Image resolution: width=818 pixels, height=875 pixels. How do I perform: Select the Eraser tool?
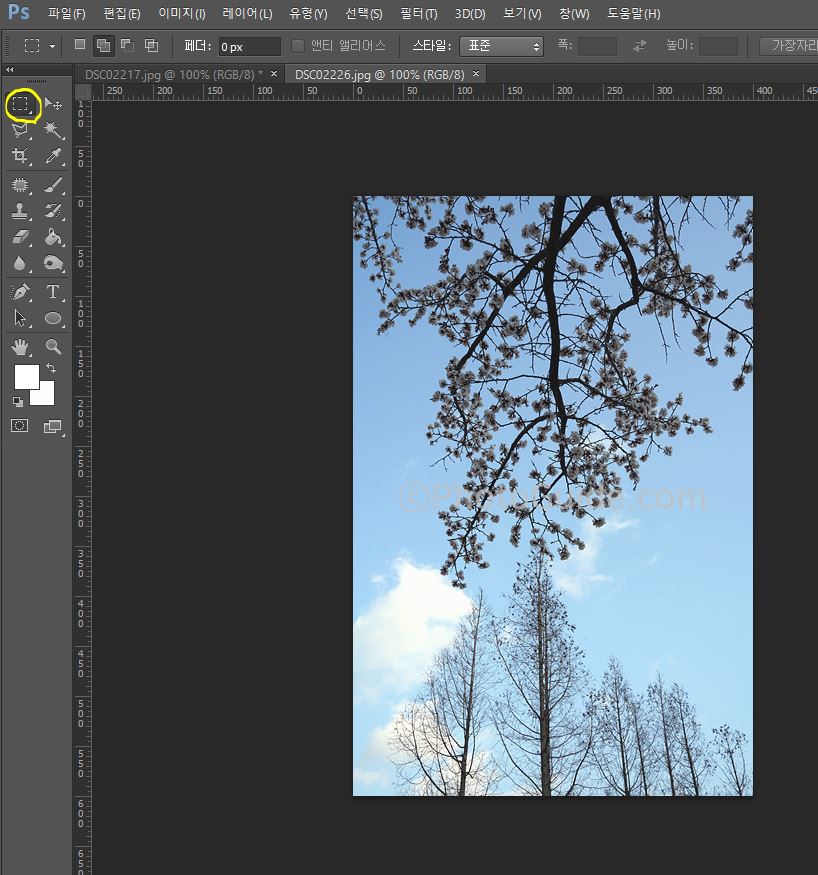[20, 237]
